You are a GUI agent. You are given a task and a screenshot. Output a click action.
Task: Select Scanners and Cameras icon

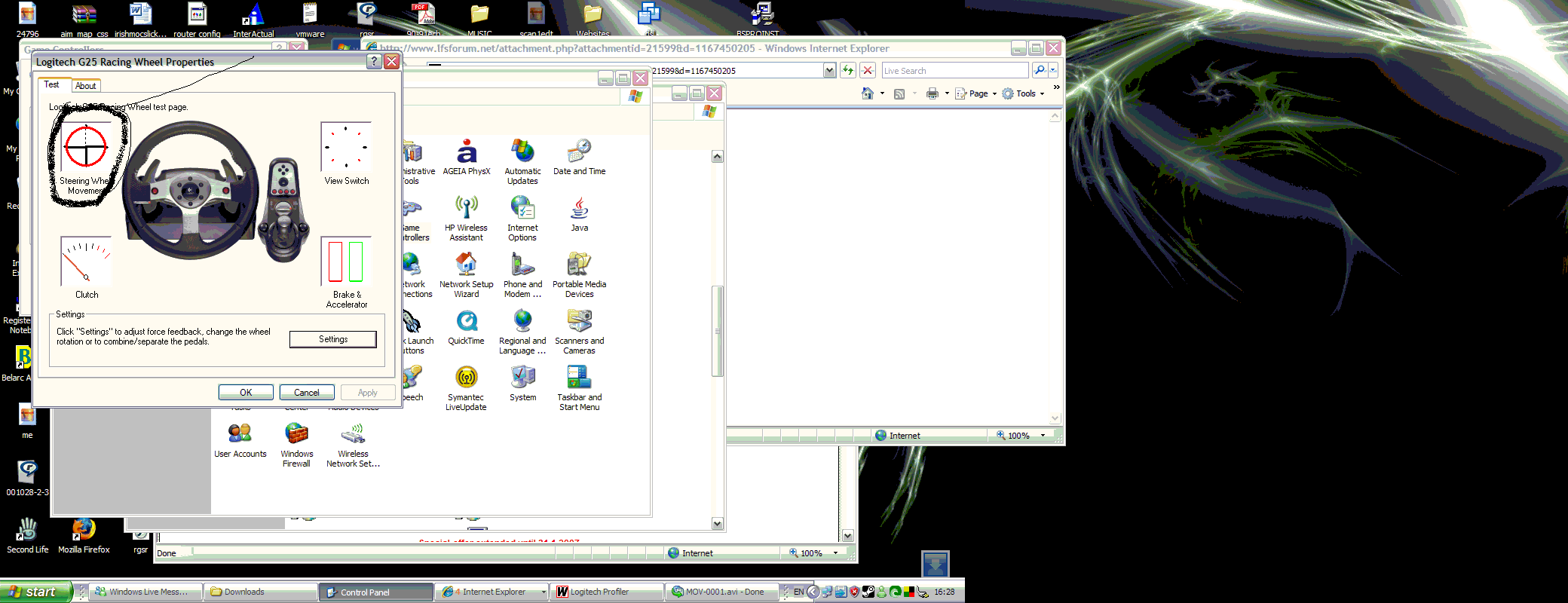[x=579, y=331]
